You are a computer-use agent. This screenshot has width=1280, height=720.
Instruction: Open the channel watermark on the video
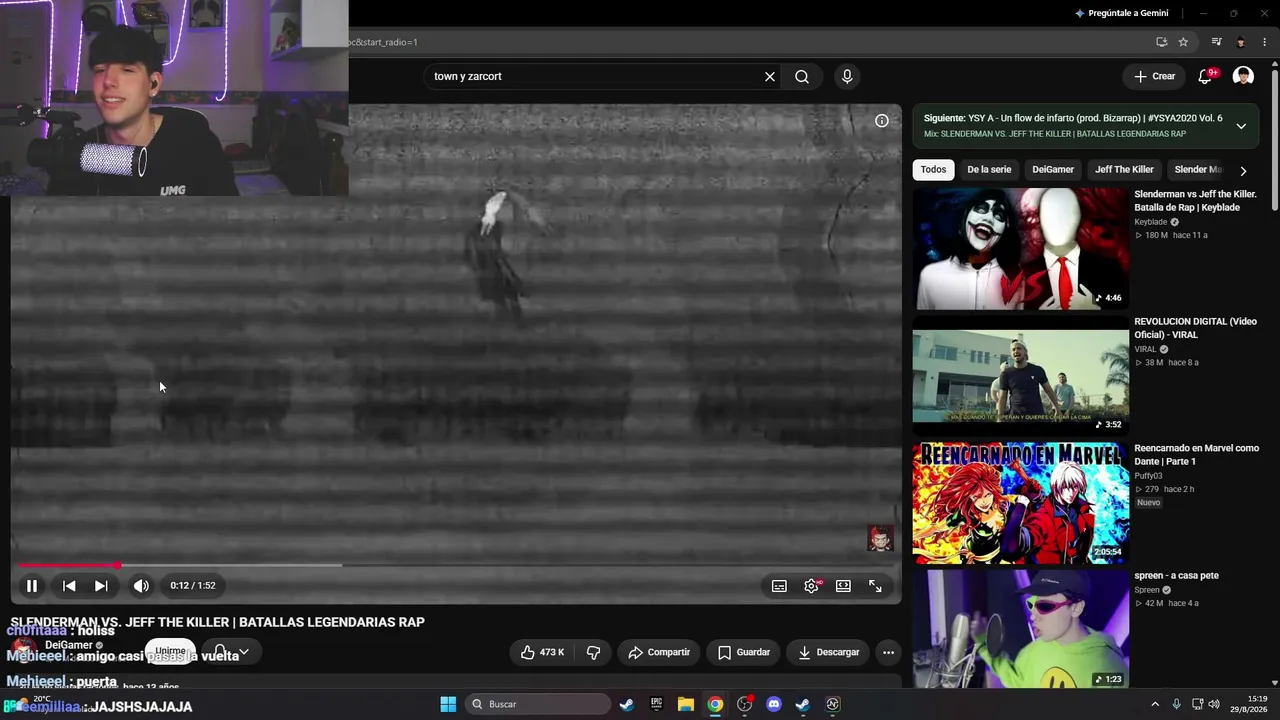tap(880, 539)
